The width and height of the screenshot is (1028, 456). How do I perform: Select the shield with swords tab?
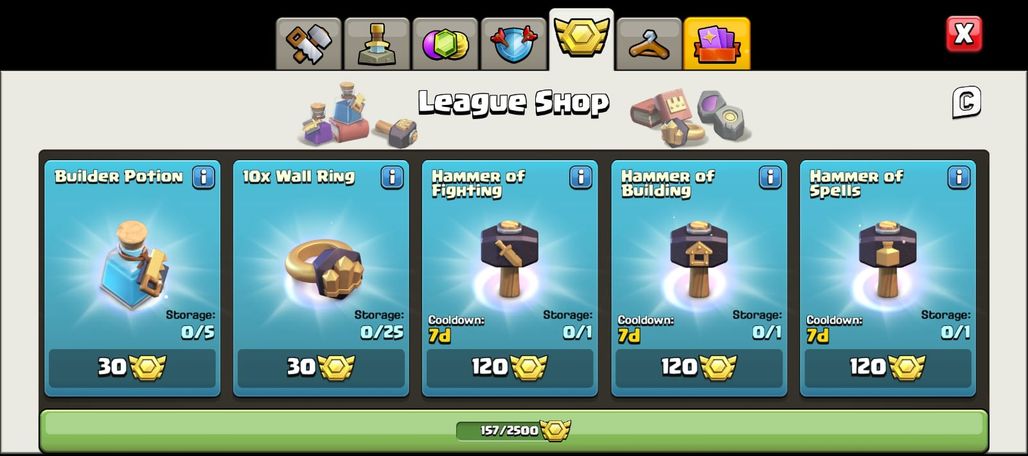point(513,44)
